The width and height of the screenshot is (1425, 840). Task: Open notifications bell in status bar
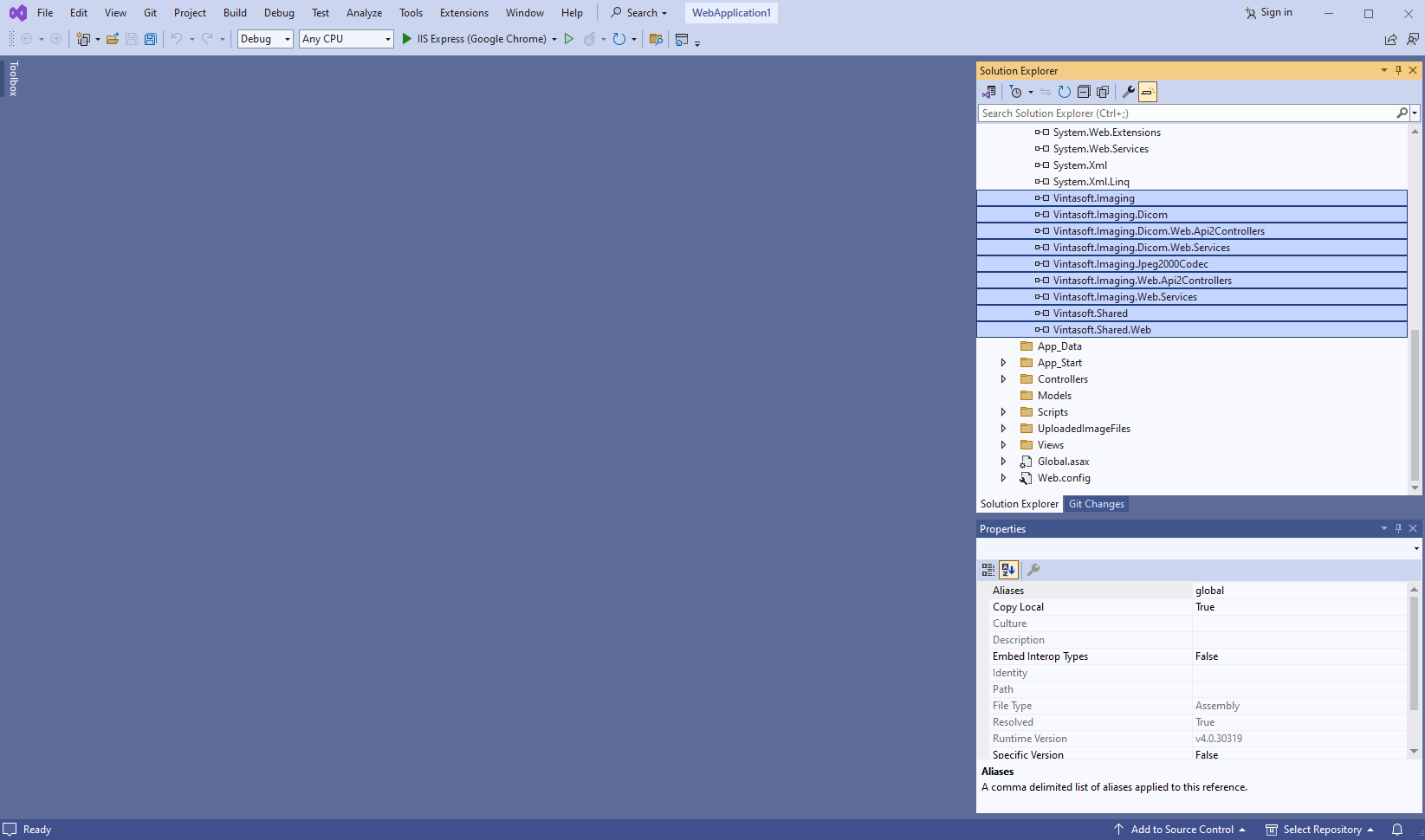[1397, 830]
